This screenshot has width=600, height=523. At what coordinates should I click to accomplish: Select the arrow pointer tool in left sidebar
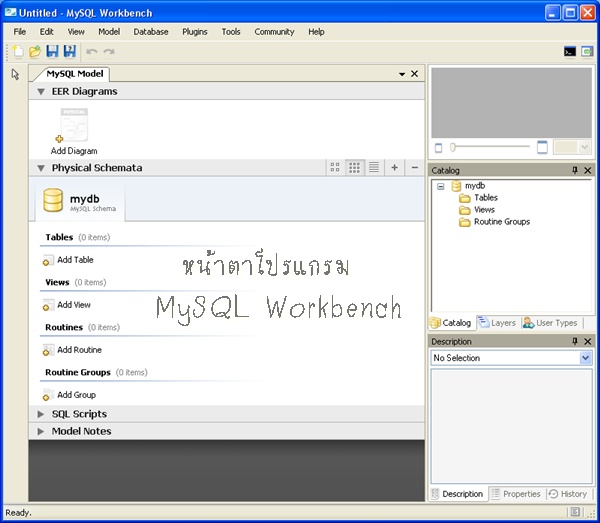pyautogui.click(x=15, y=74)
